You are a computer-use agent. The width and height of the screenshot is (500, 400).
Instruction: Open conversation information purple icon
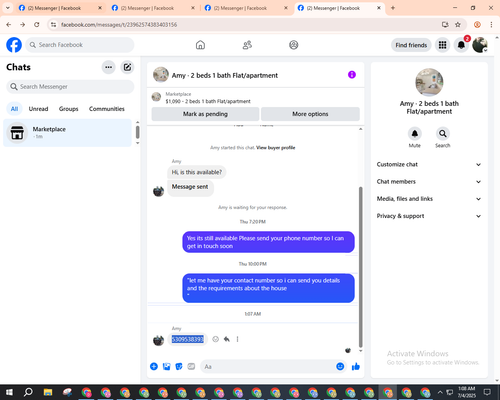coord(352,75)
